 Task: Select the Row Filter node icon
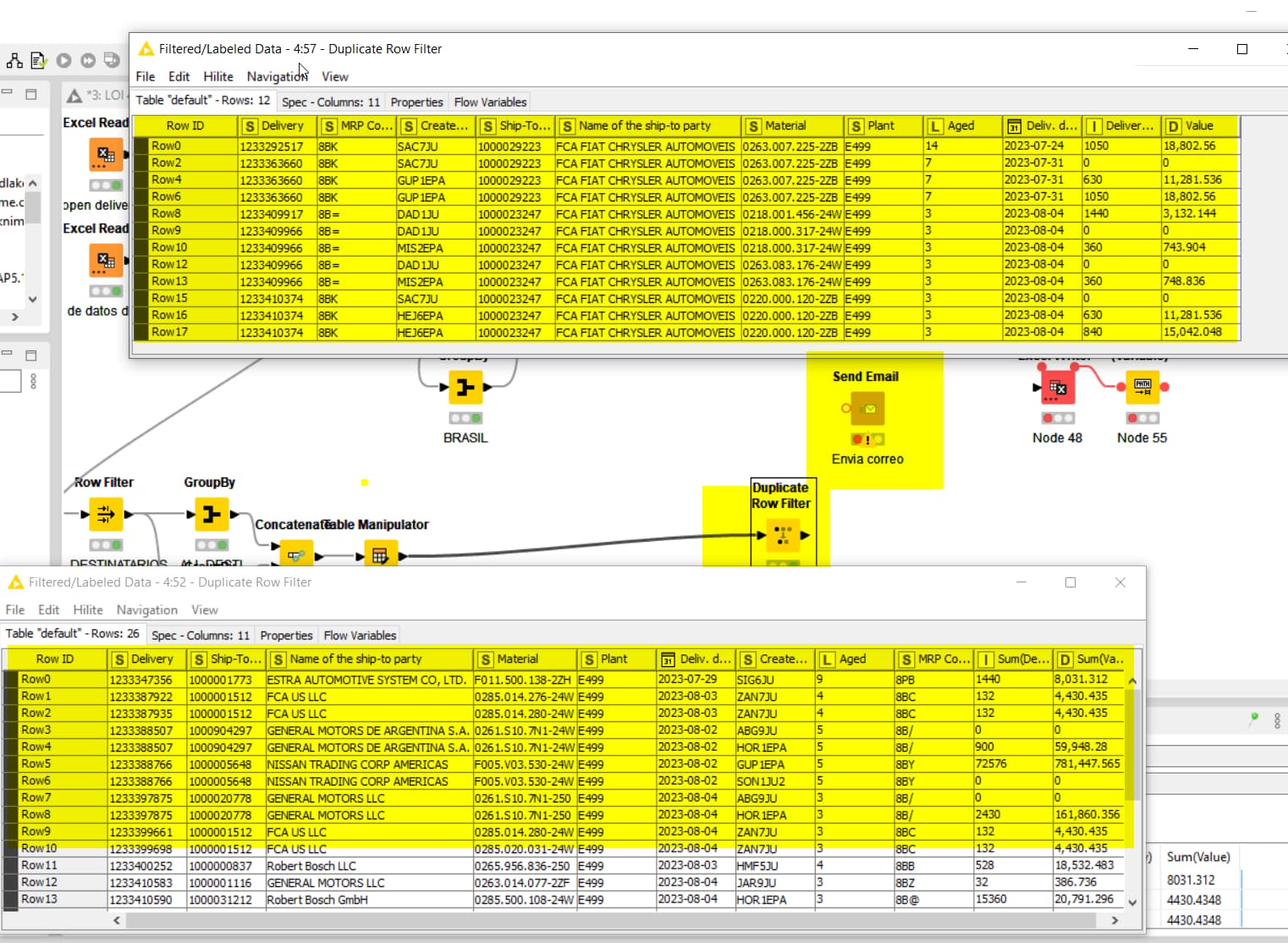click(x=106, y=514)
